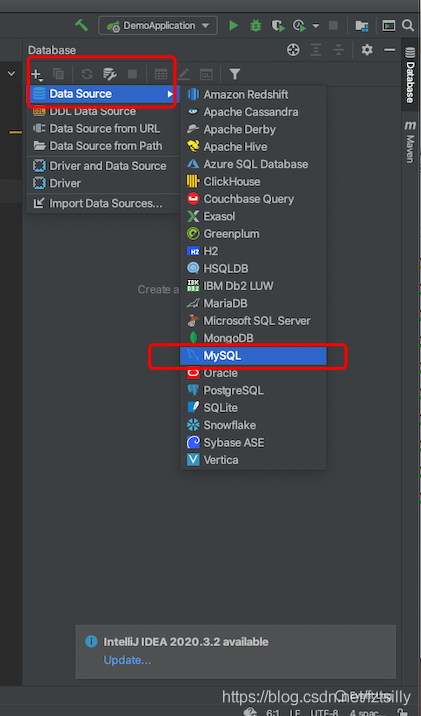Click the Database filter funnel icon
This screenshot has width=421, height=716.
point(235,74)
